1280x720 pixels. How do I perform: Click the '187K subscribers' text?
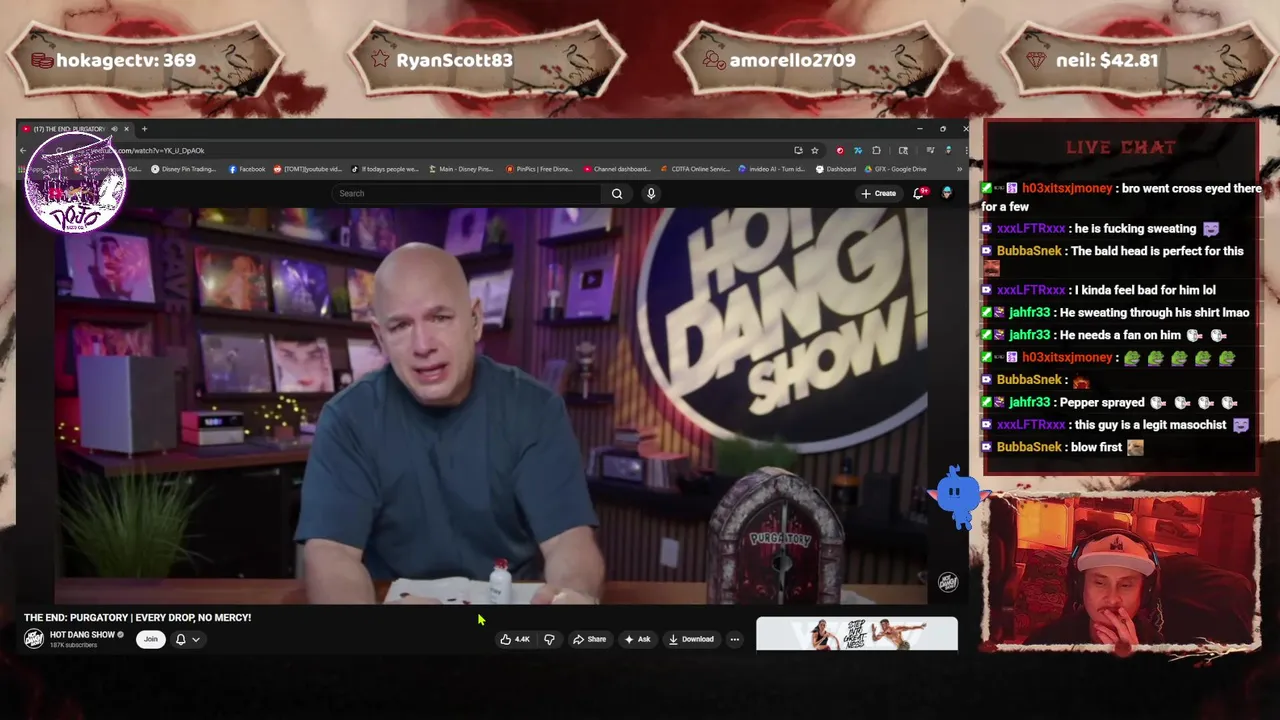[x=74, y=646]
